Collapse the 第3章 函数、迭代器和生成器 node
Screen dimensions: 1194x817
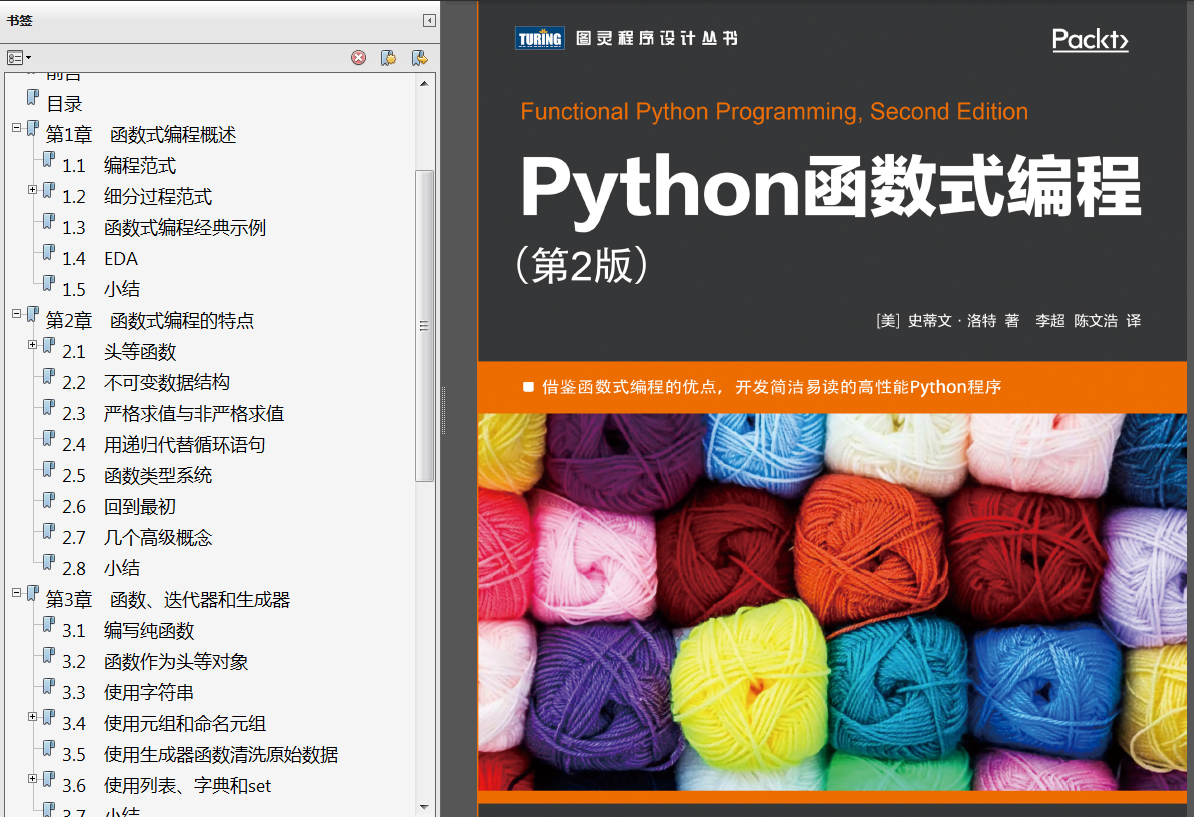(16, 592)
